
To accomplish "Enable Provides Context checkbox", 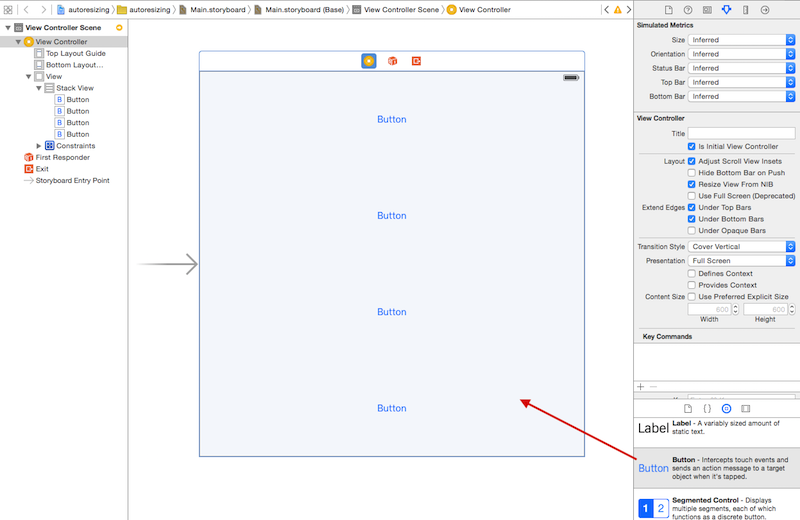I will [x=691, y=285].
